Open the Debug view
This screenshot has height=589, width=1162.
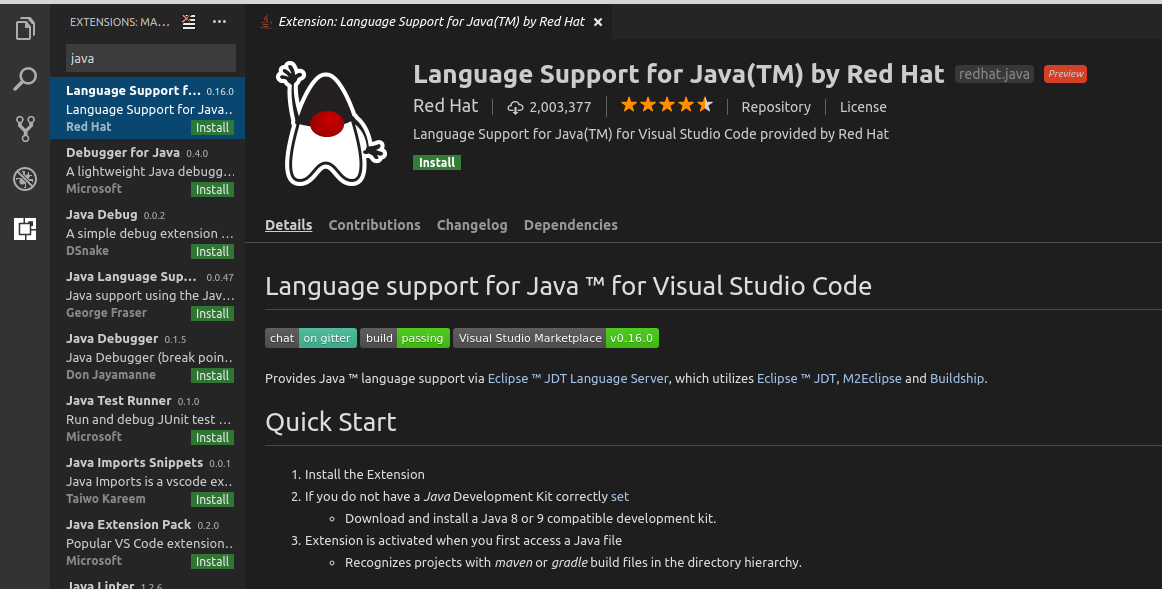pyautogui.click(x=25, y=178)
